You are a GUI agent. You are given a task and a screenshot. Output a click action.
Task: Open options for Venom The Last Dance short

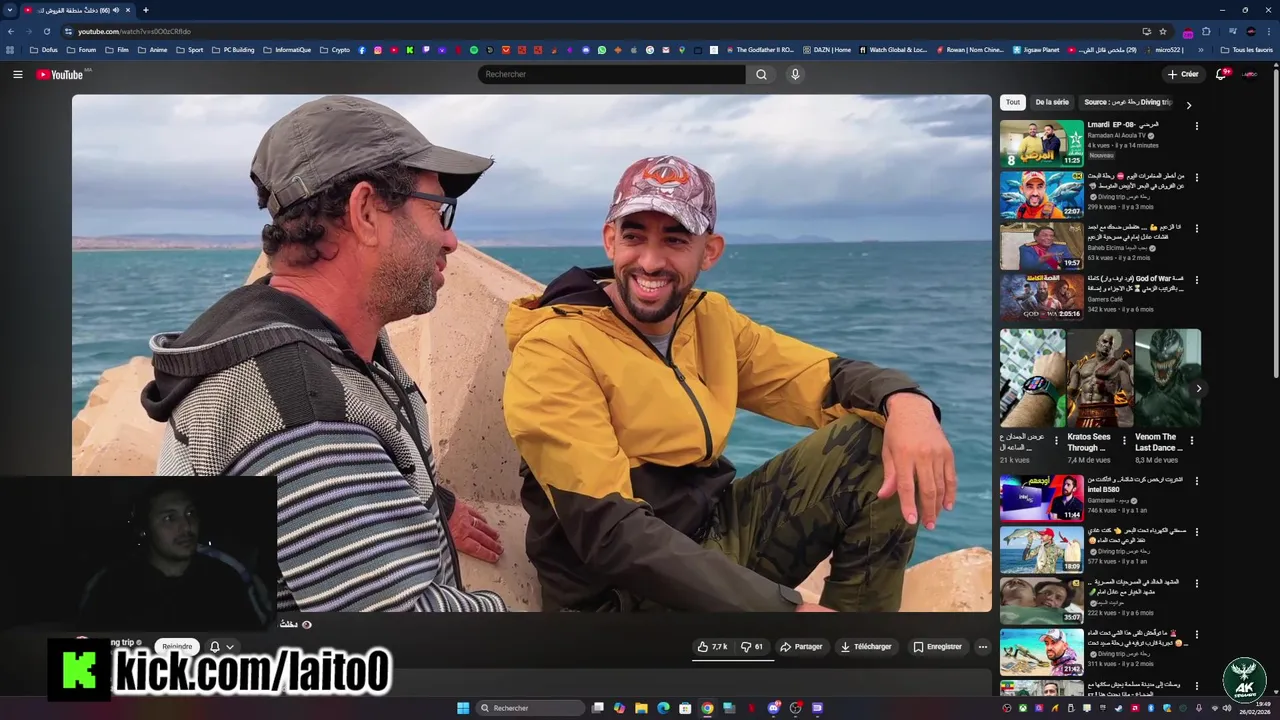1192,440
